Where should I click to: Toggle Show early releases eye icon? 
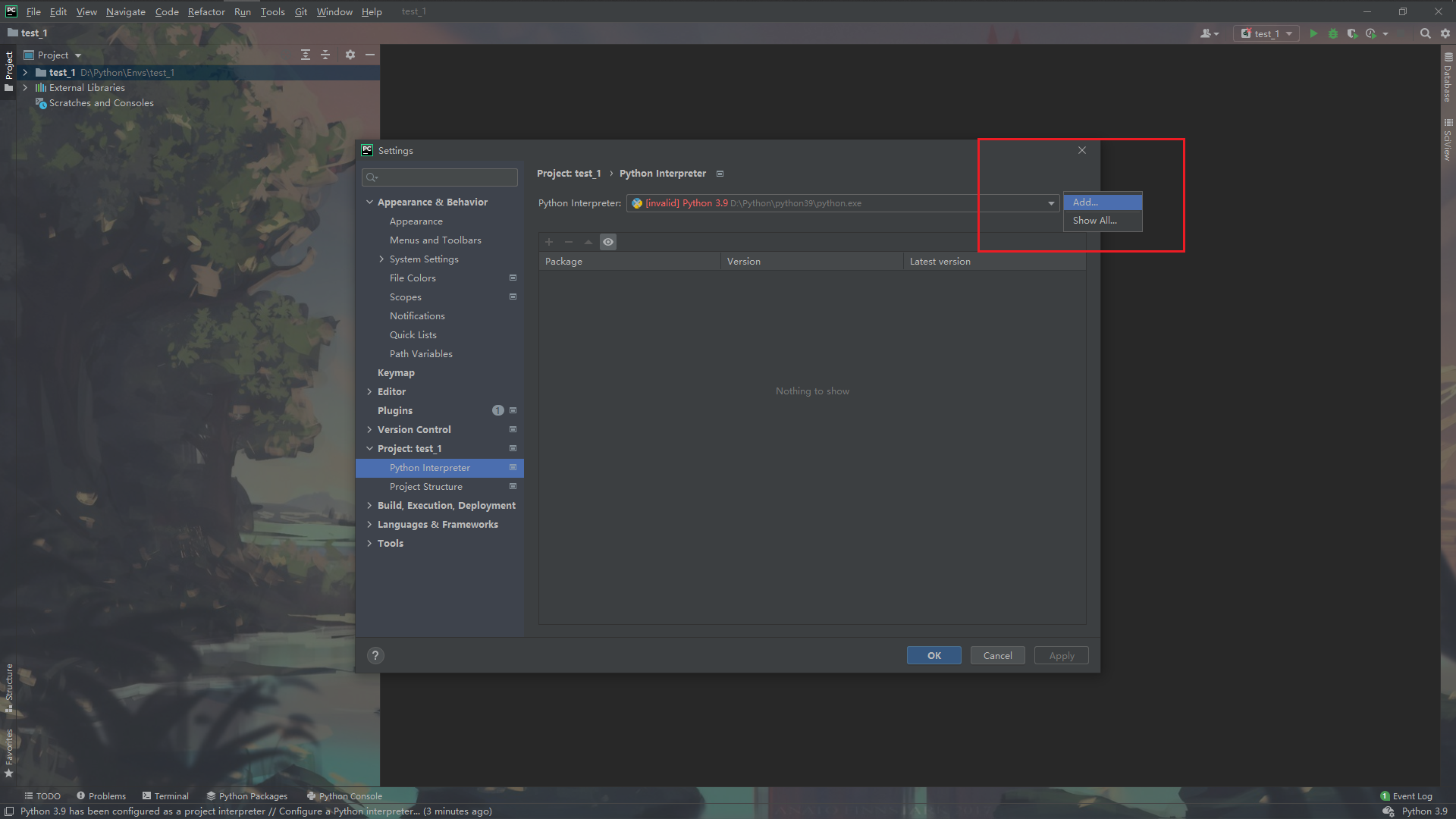pos(608,242)
